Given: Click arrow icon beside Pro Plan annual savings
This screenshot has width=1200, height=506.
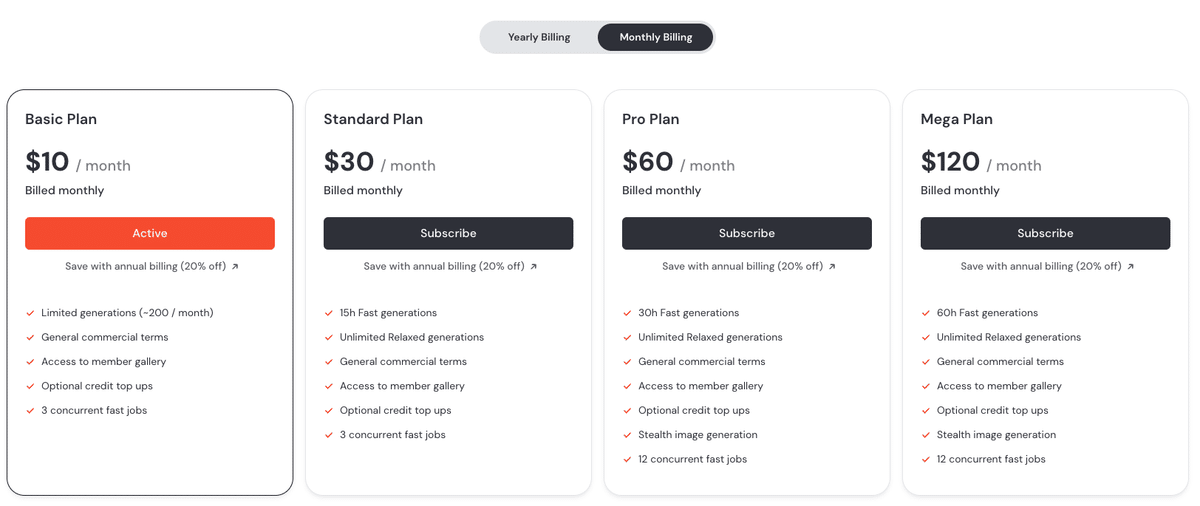Looking at the screenshot, I should click(x=832, y=267).
